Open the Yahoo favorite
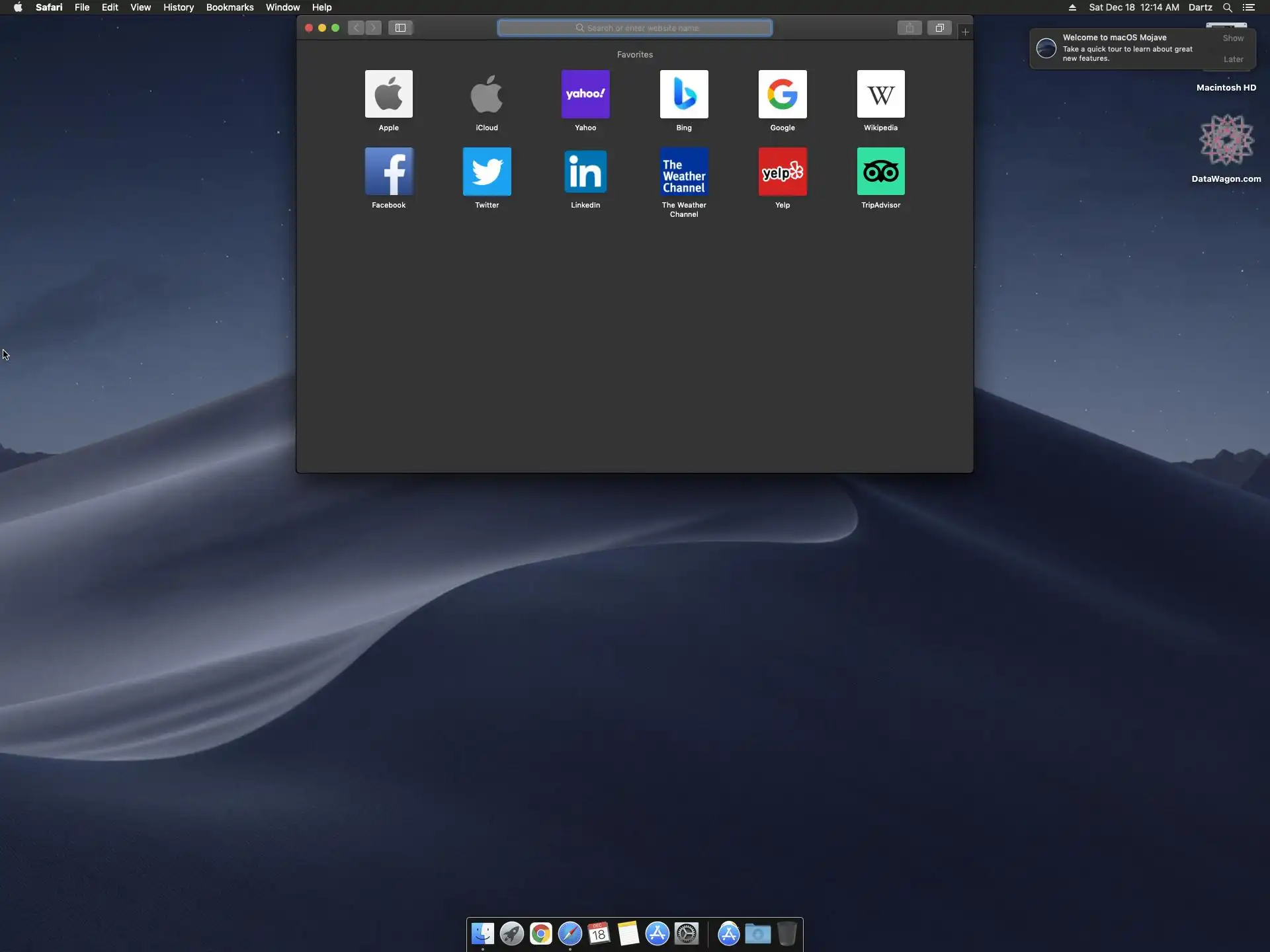 click(x=585, y=95)
